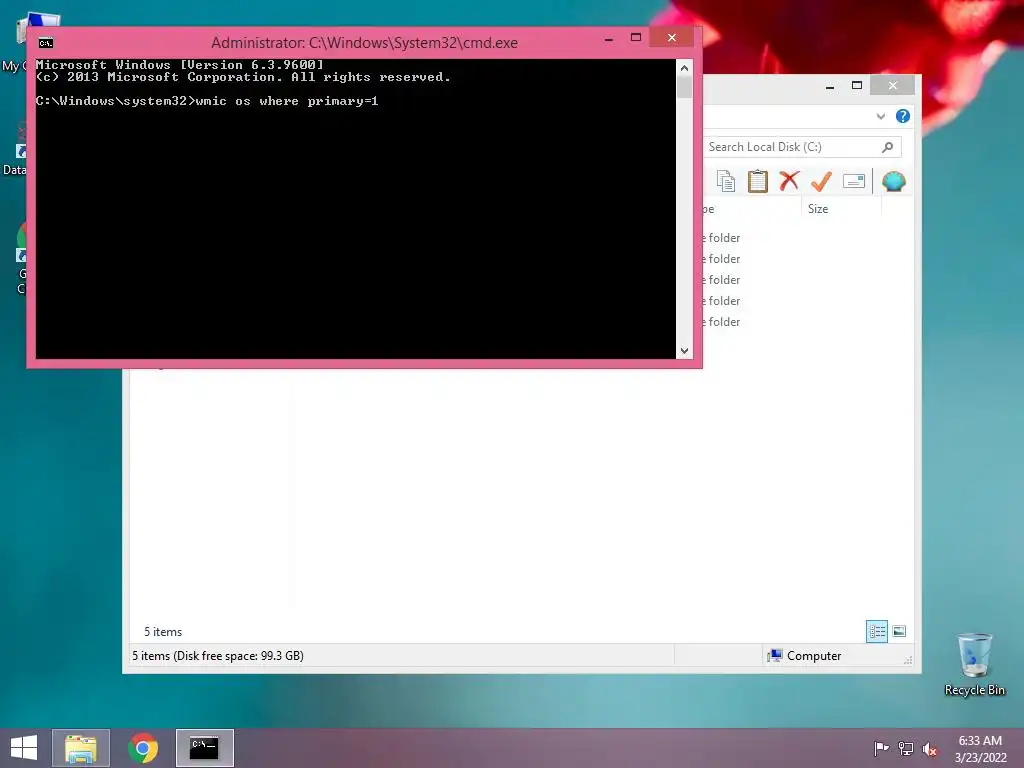Viewport: 1024px width, 768px height.
Task: Minimize the Command Prompt window
Action: coord(609,39)
